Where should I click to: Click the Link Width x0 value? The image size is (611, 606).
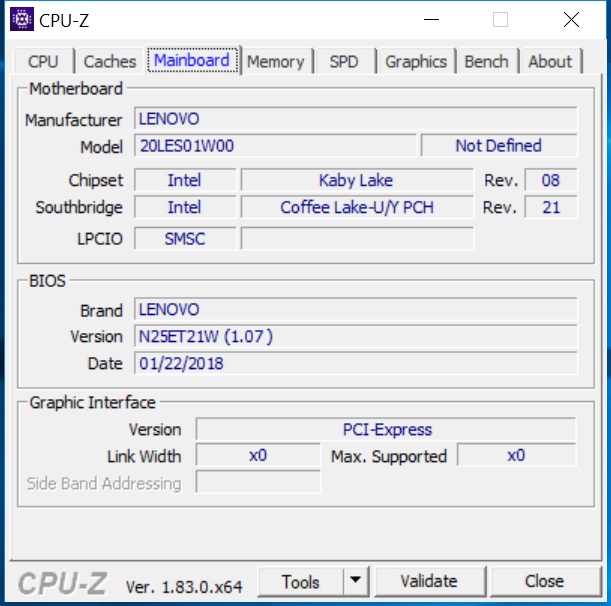258,455
